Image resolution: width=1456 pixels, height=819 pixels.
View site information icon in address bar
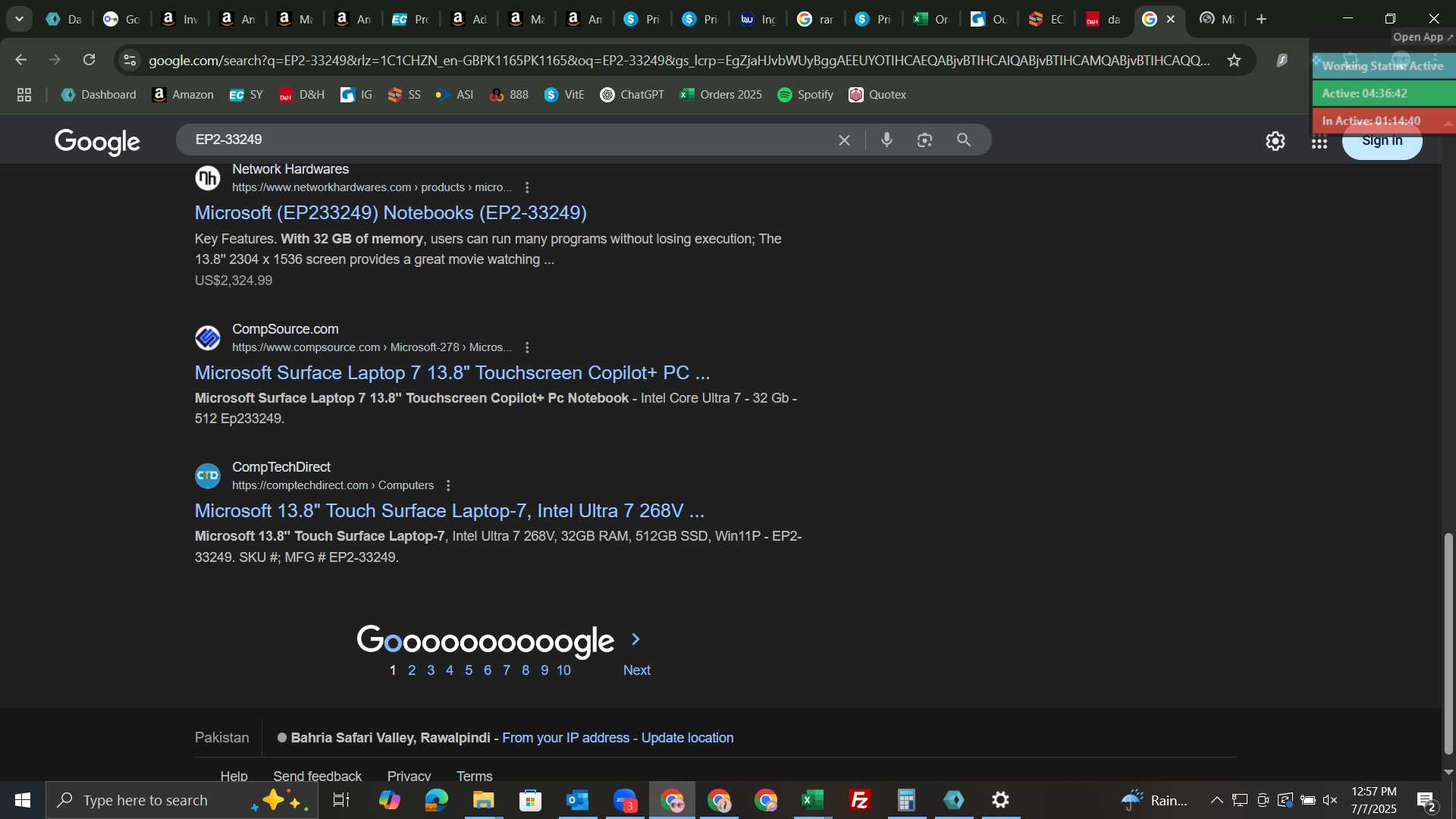coord(130,61)
